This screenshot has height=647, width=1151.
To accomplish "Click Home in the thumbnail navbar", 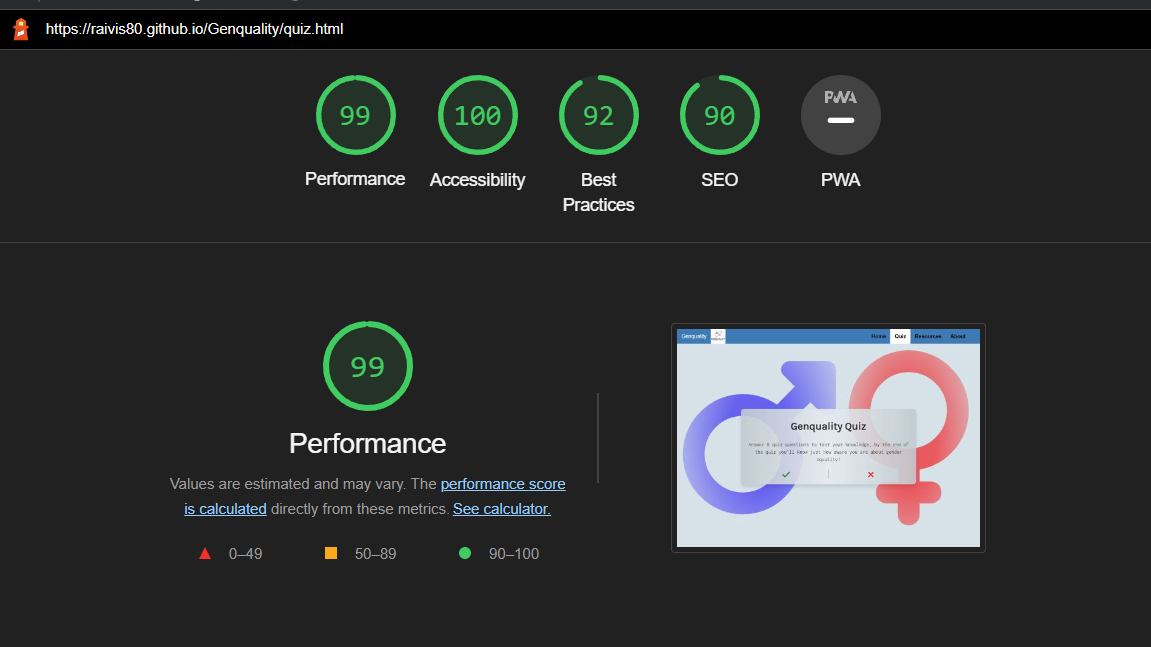I will click(879, 336).
